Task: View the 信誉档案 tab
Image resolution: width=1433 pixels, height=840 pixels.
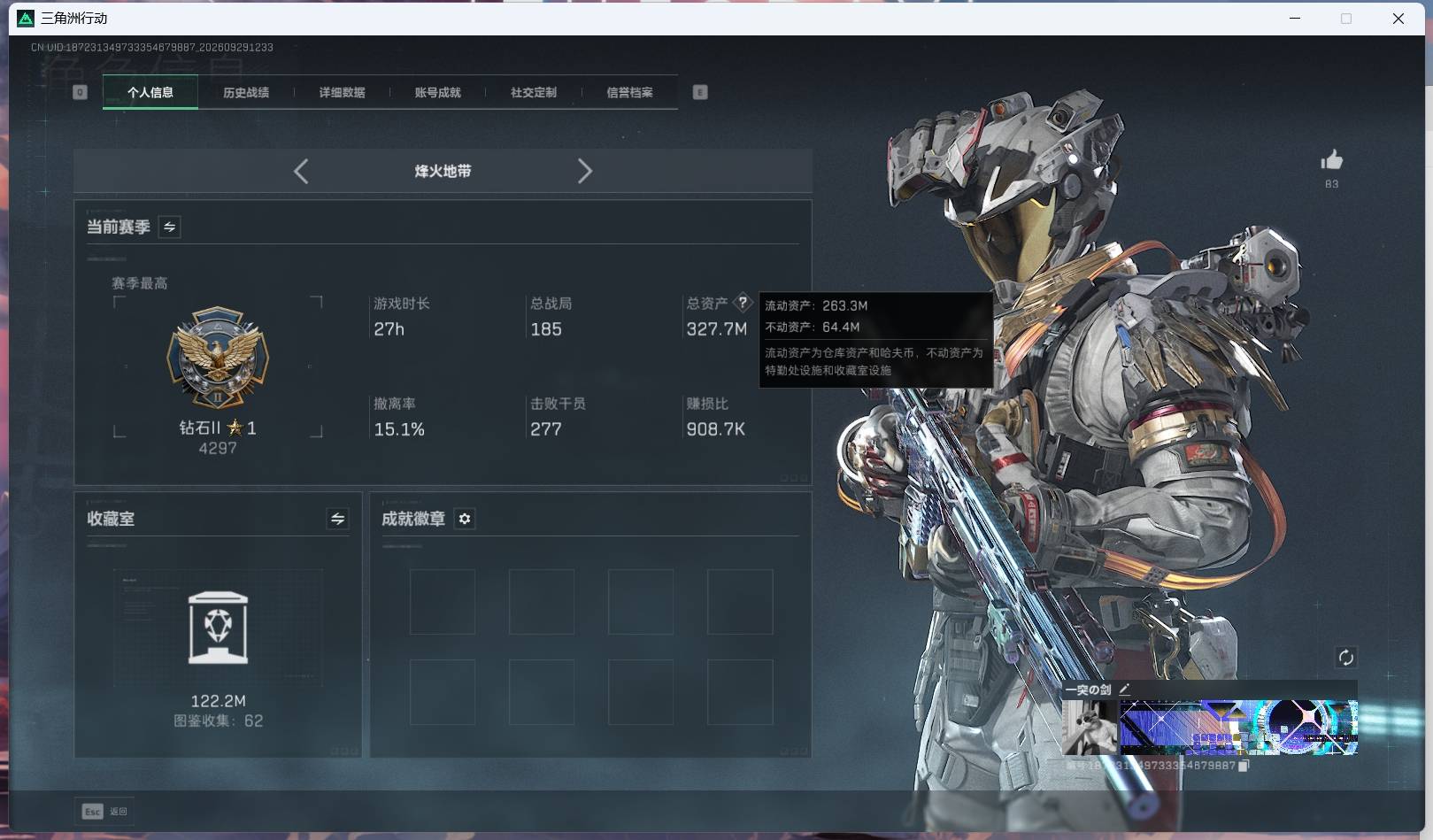Action: tap(629, 92)
